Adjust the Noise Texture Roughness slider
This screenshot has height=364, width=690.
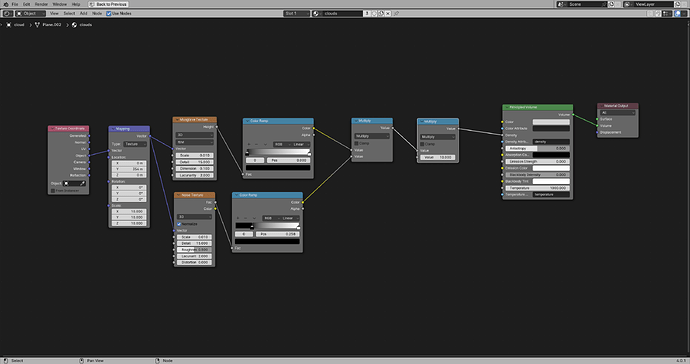coord(194,250)
